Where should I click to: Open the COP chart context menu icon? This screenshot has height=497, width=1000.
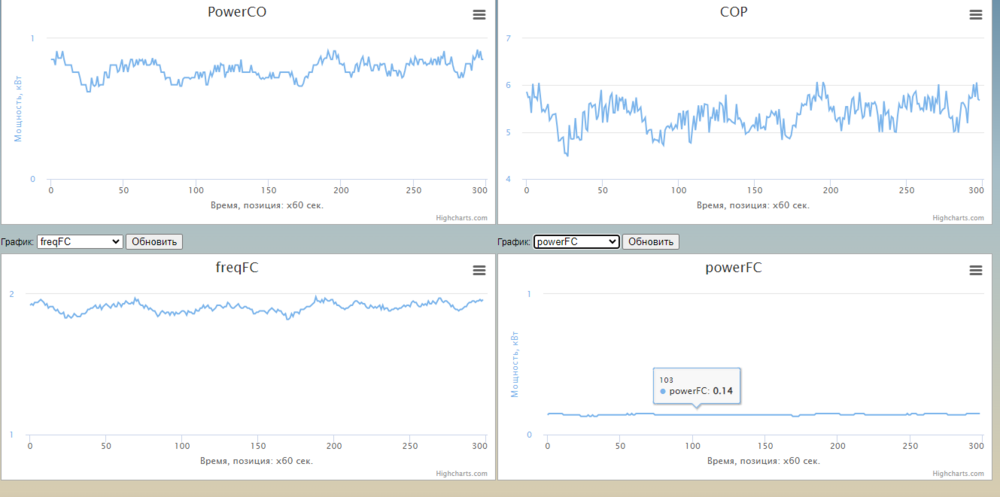coord(975,14)
